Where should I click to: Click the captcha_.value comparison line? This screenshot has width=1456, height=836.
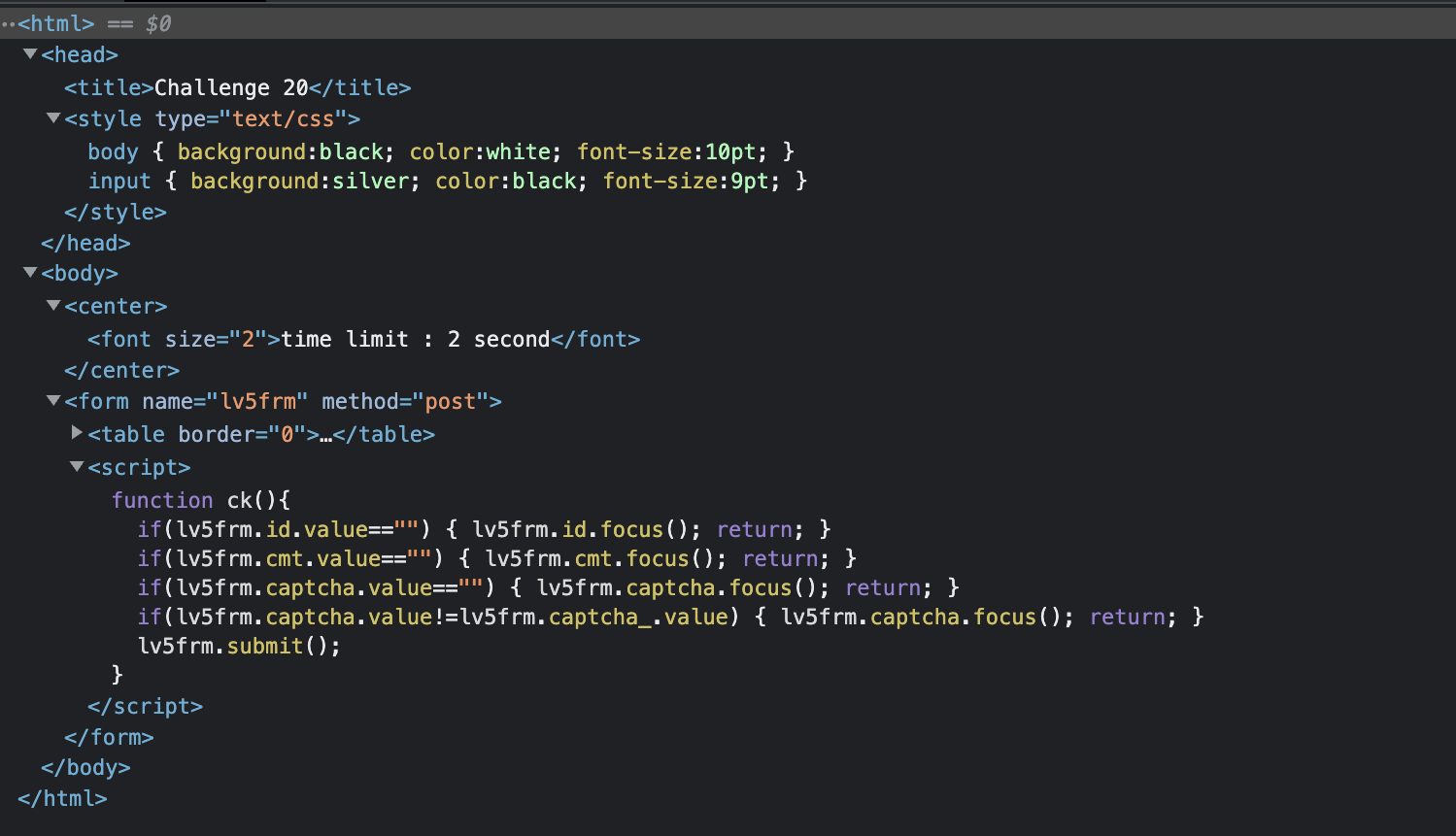point(671,617)
